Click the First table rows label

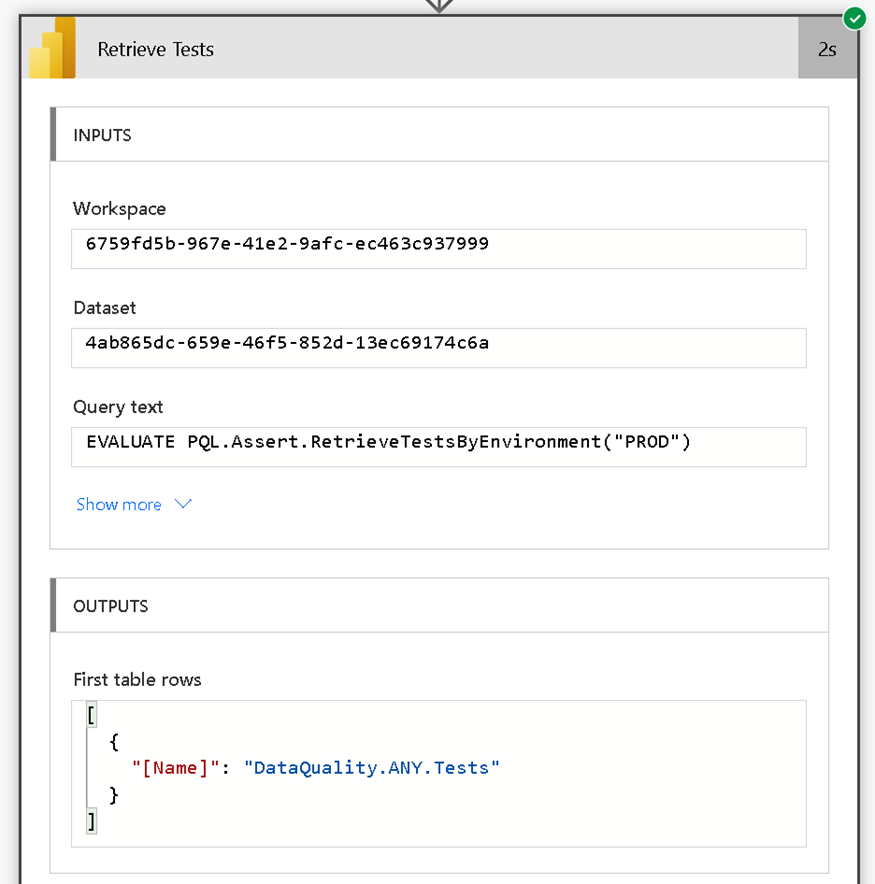tap(137, 679)
